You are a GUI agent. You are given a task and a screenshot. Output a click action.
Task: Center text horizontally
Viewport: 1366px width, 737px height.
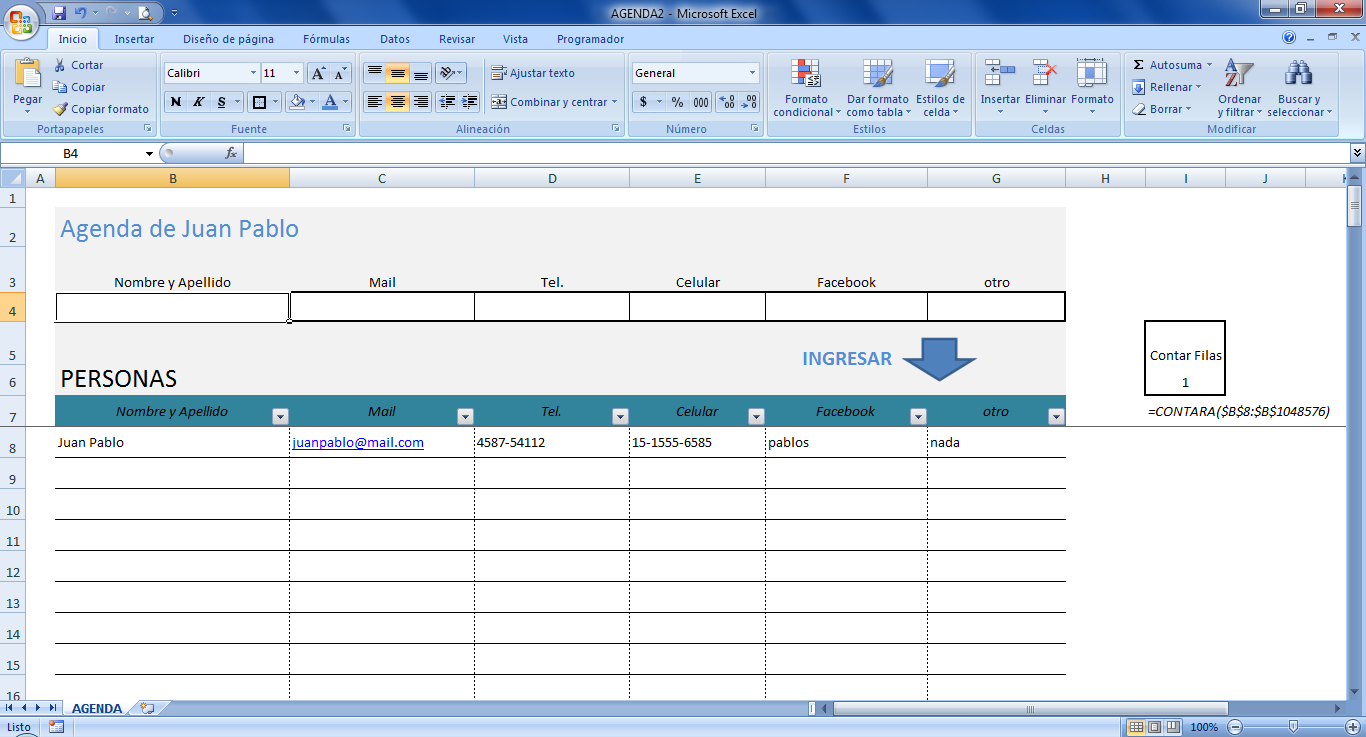397,102
